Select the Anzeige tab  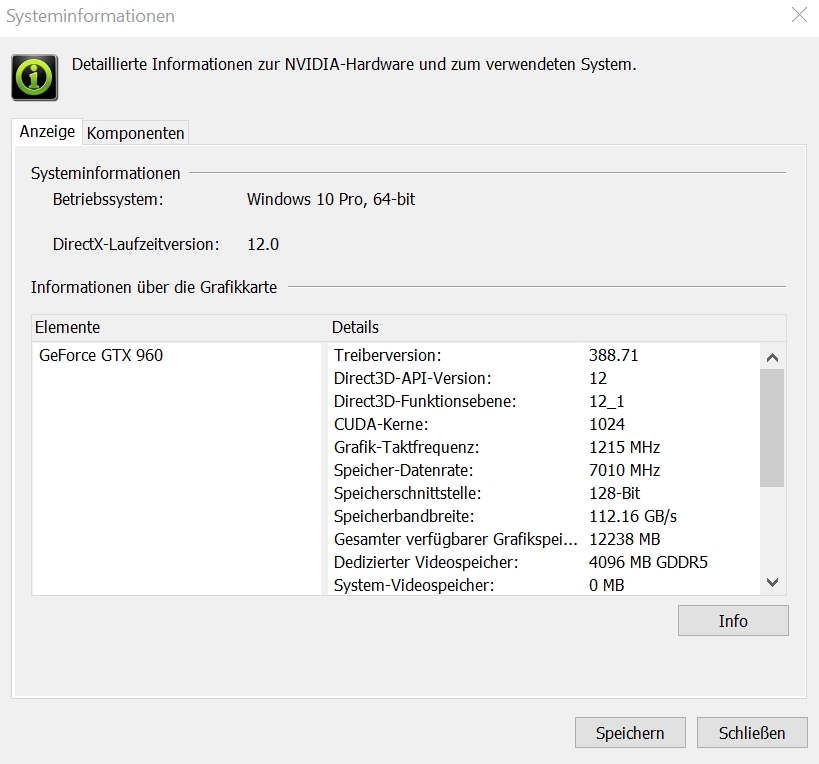tap(47, 132)
